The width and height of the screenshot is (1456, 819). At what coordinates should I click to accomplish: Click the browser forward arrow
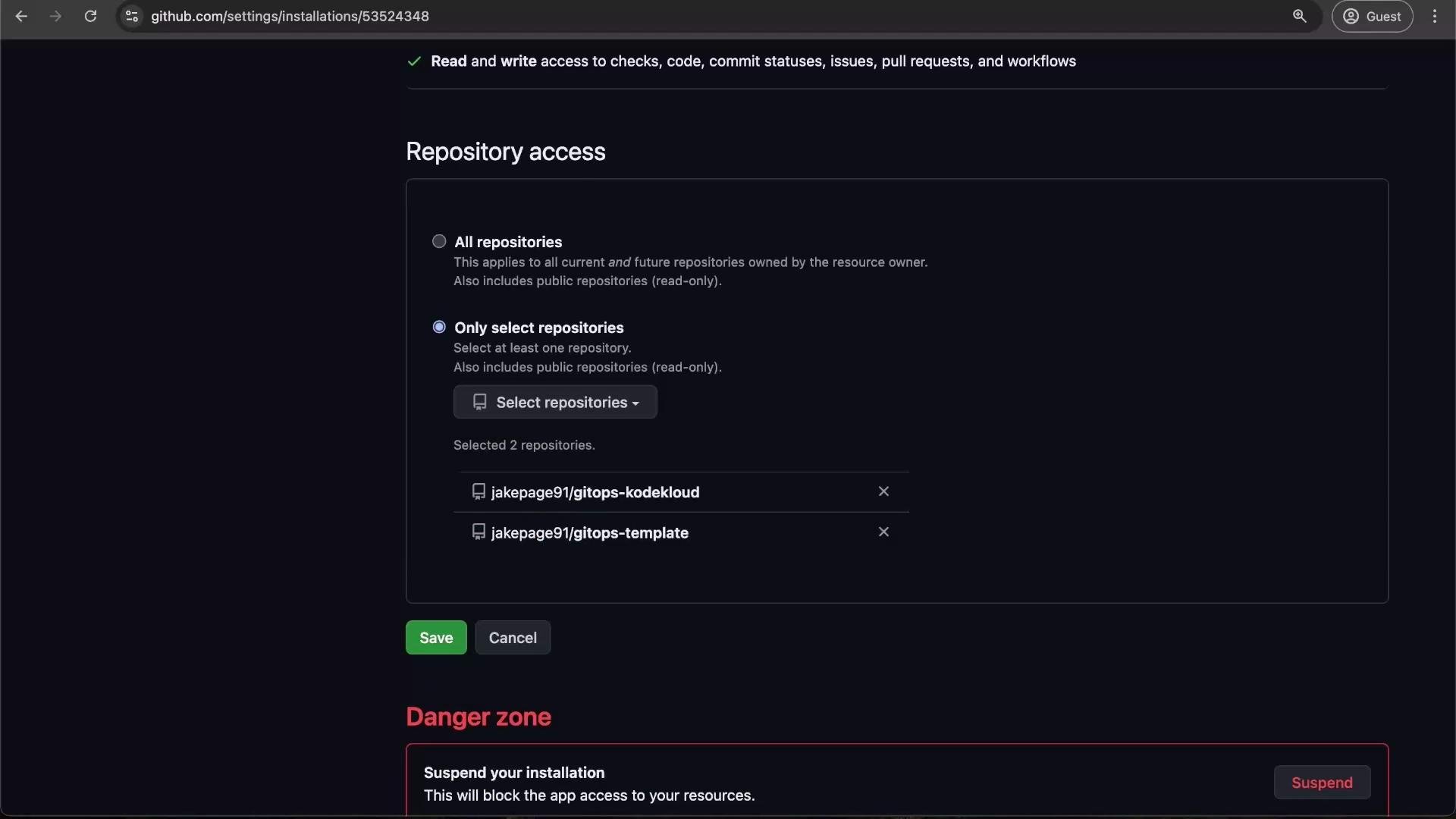[55, 16]
